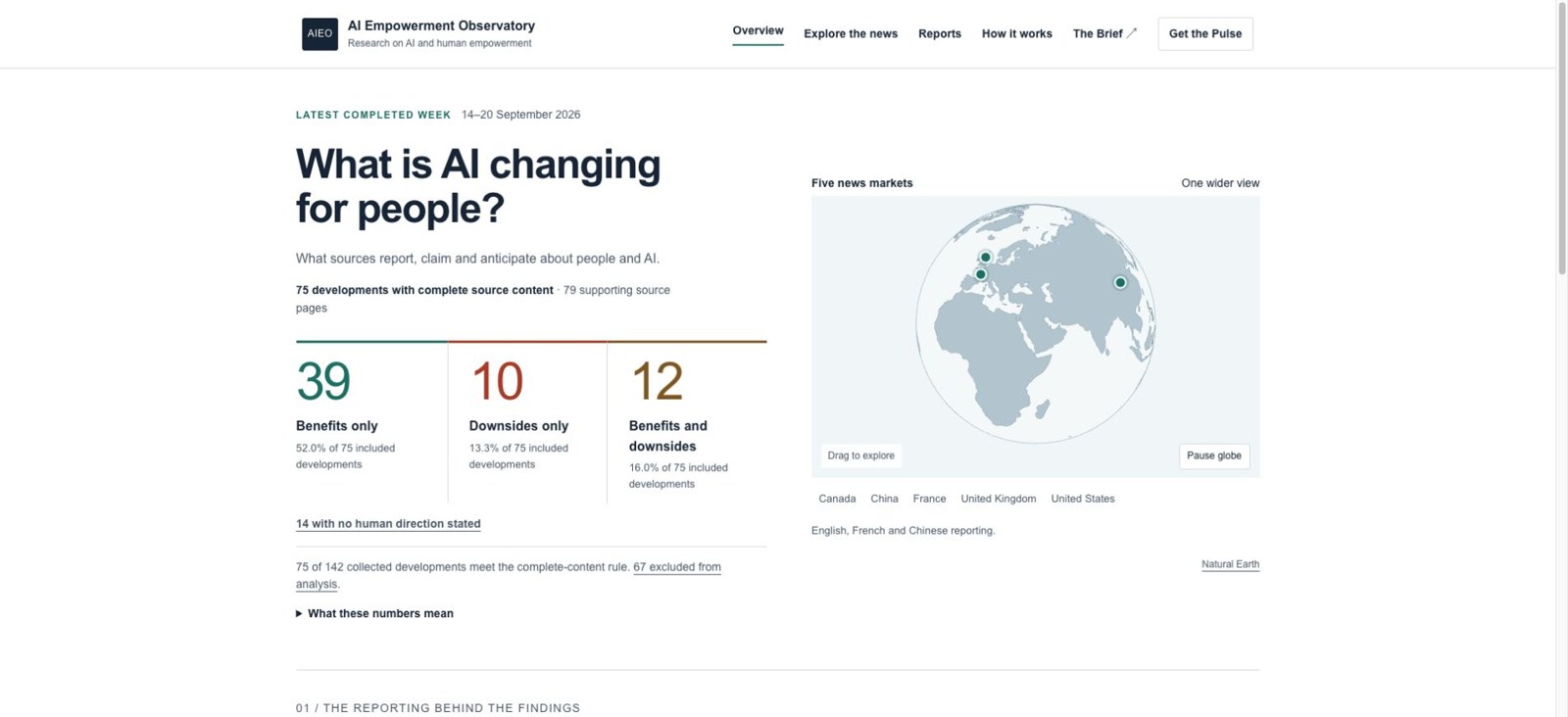Click the northern Europe globe marker
Viewport: 1568px width, 717px height.
click(x=986, y=258)
